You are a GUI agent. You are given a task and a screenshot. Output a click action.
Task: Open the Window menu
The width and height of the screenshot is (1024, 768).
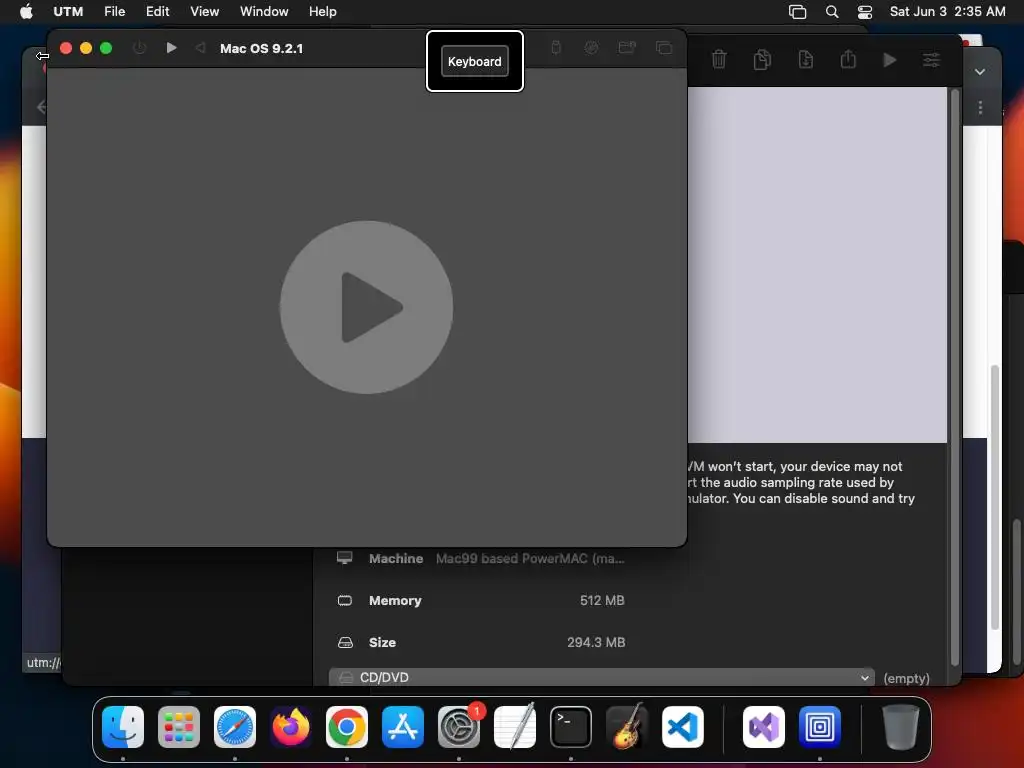click(264, 11)
